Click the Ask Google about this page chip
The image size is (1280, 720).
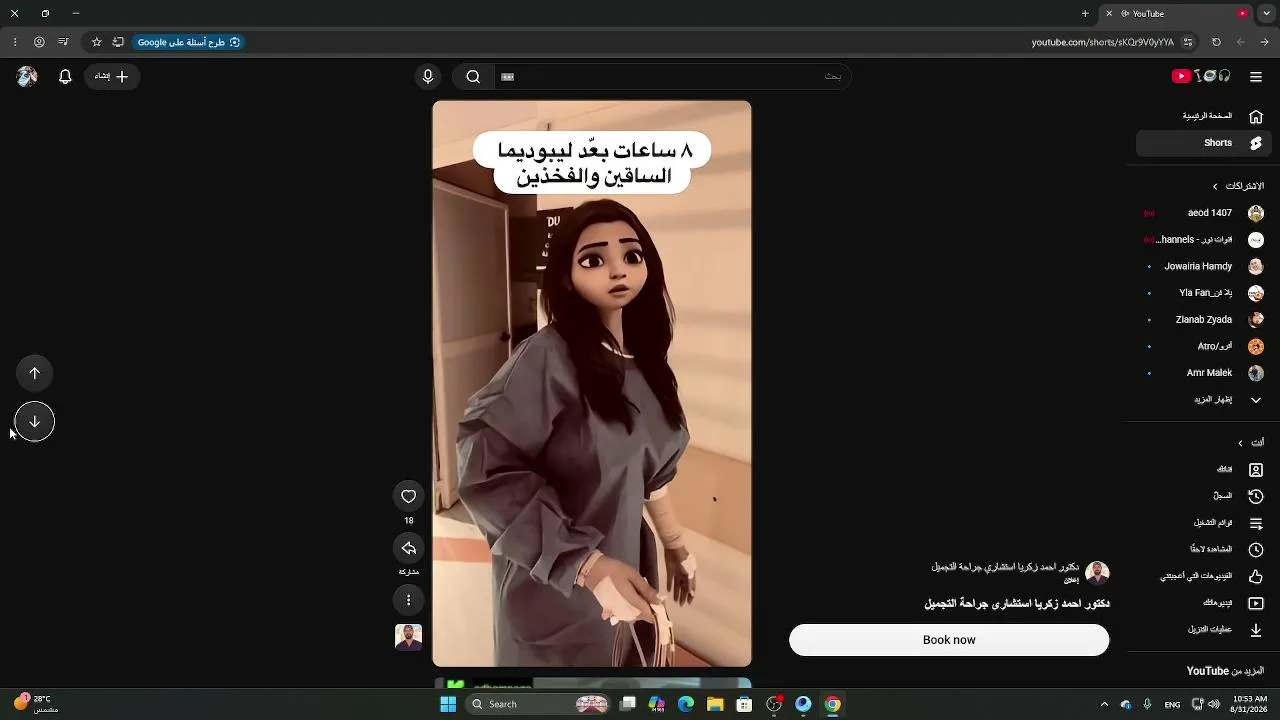[189, 42]
